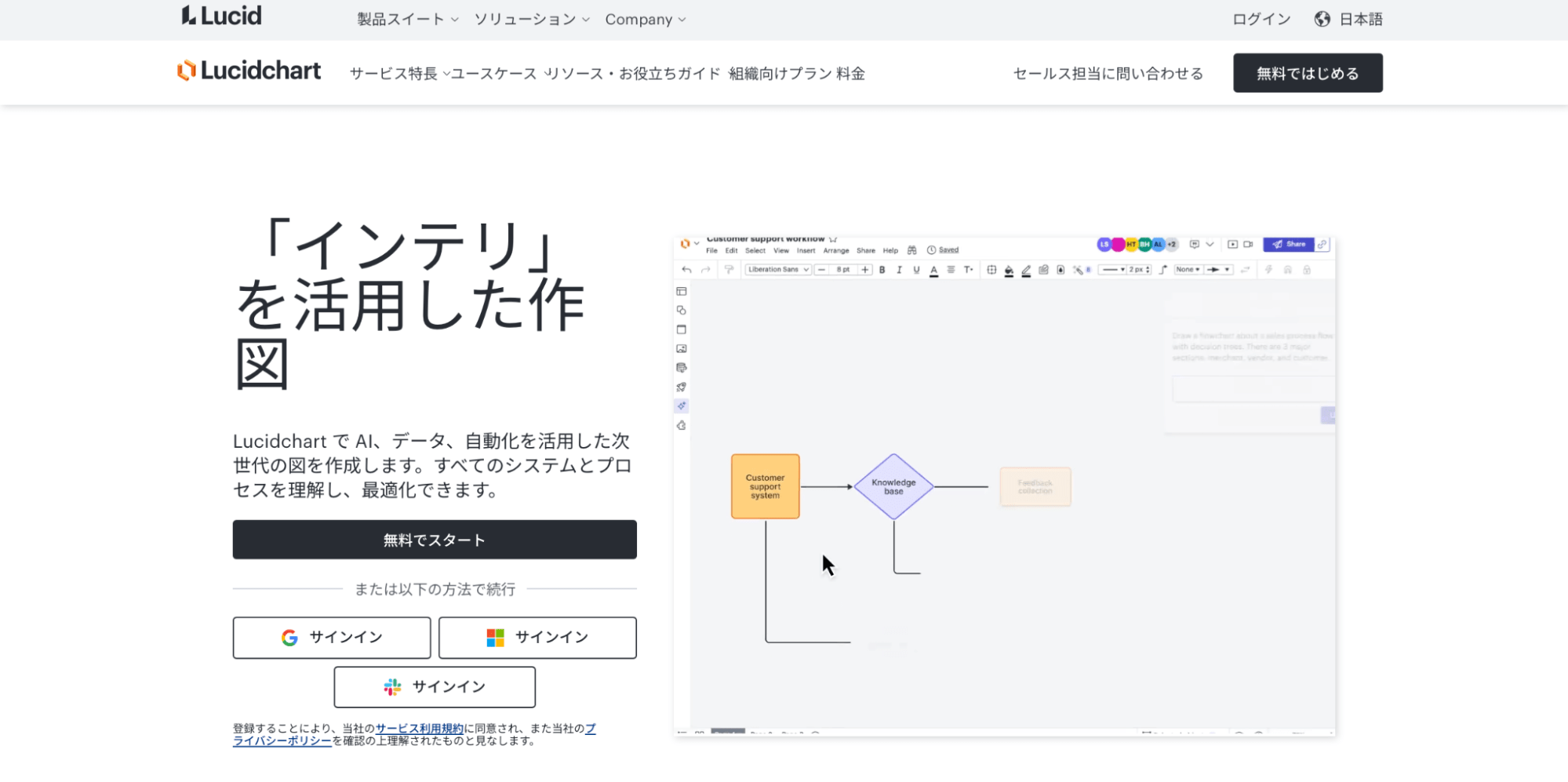
Task: Click the Lucidchart logo
Action: (x=249, y=71)
